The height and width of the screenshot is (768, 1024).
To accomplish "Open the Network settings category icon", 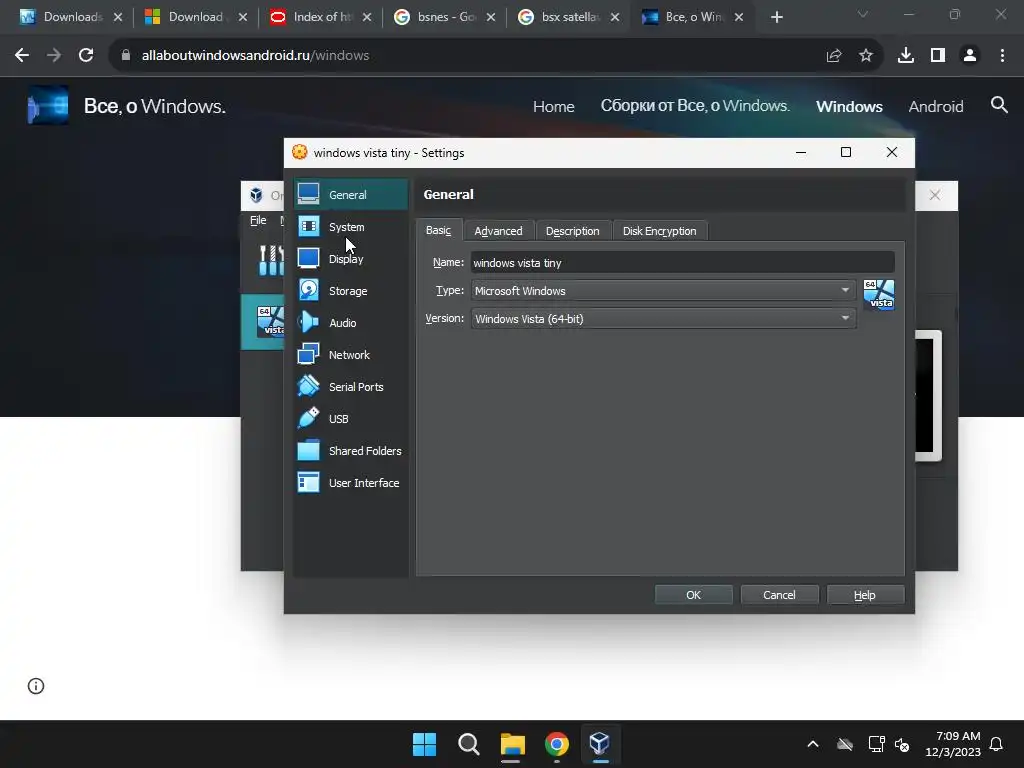I will pos(308,354).
